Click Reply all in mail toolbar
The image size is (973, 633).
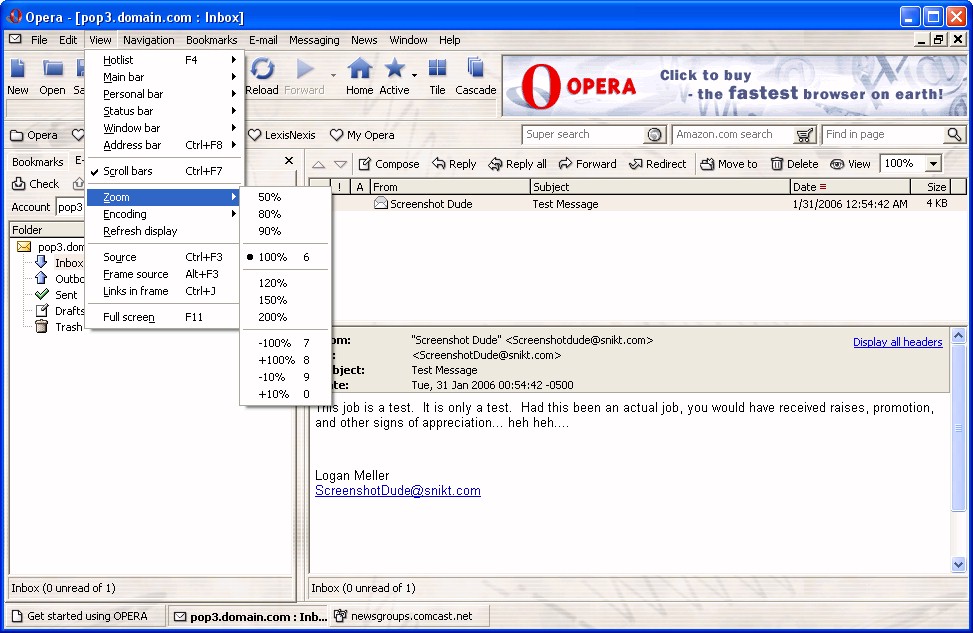(x=495, y=164)
